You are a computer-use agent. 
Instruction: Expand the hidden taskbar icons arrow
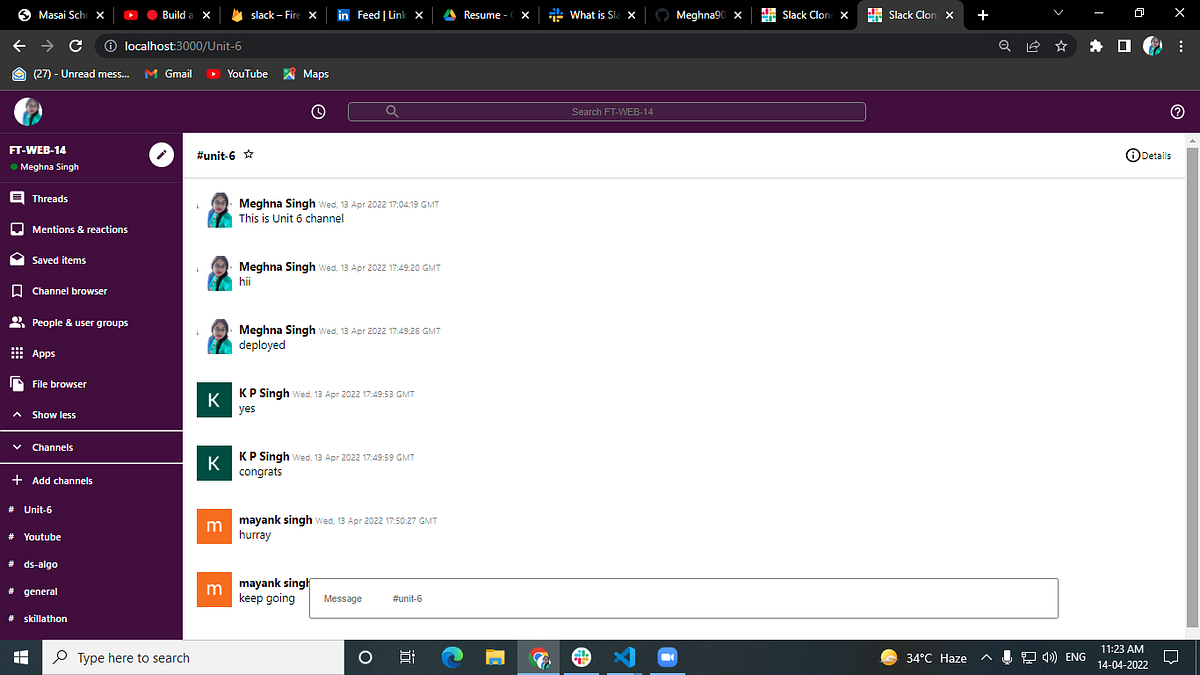tap(986, 657)
